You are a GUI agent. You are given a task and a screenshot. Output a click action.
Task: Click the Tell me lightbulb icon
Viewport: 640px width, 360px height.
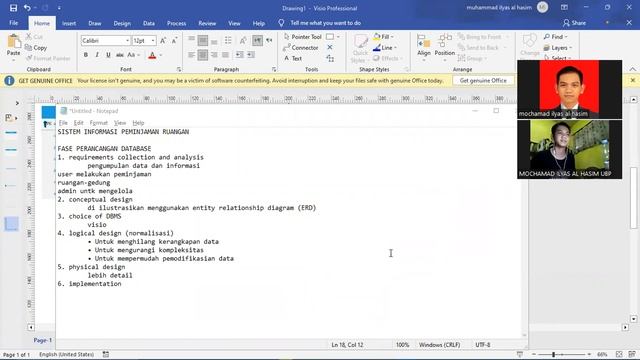coord(281,23)
